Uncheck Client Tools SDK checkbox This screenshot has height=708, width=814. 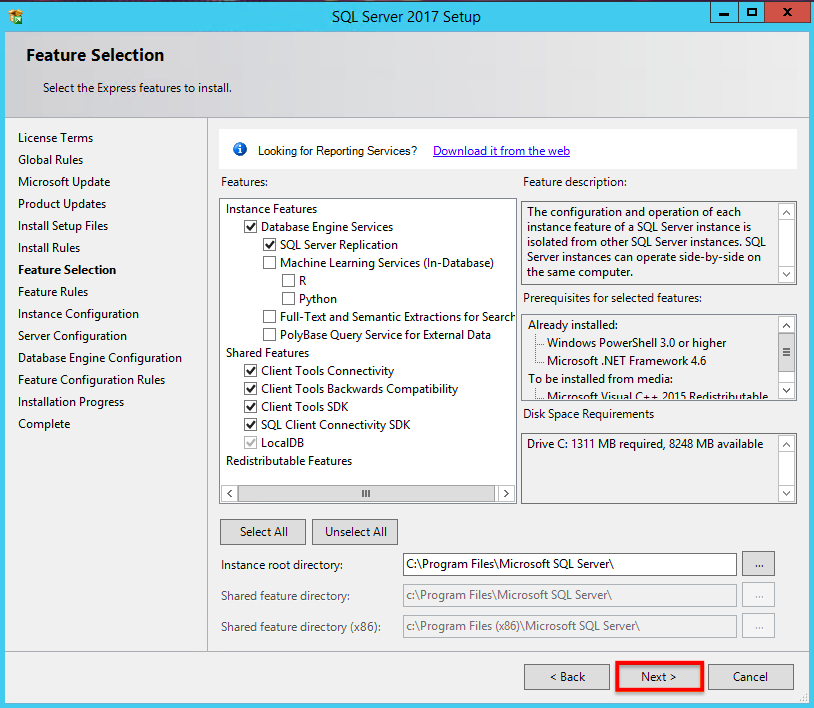point(251,407)
